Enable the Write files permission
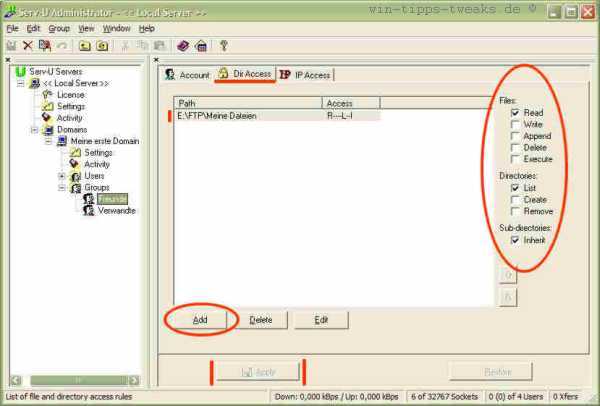Viewport: 600px width, 406px height. tap(515, 124)
